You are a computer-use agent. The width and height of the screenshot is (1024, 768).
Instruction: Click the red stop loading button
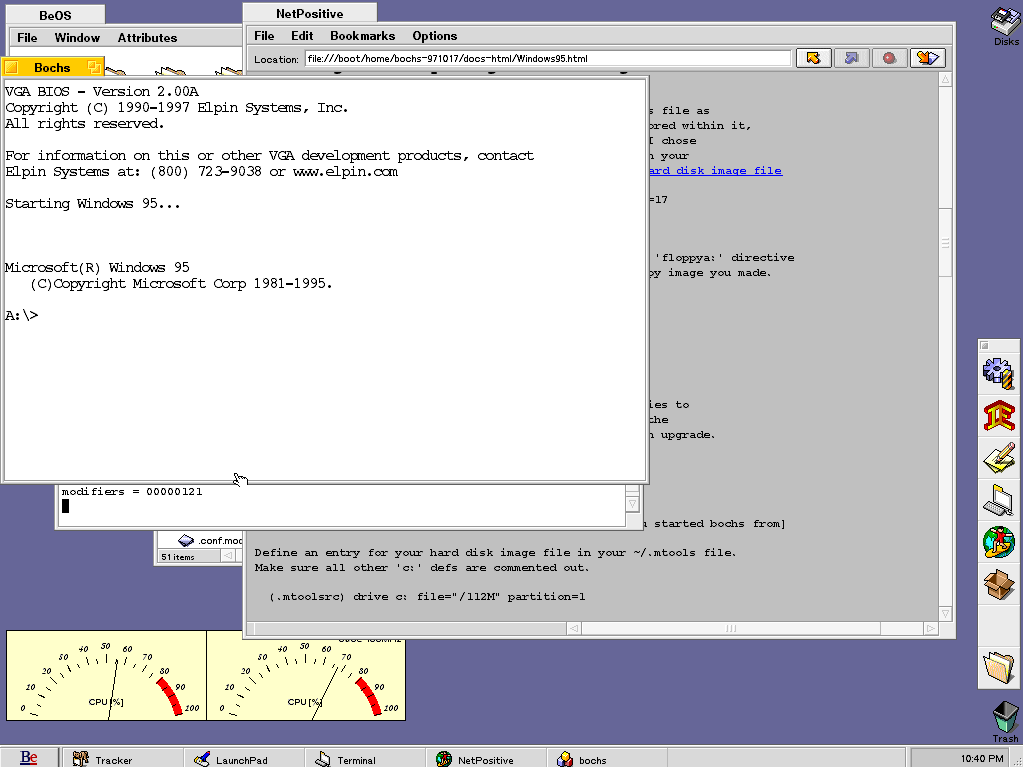pyautogui.click(x=889, y=58)
